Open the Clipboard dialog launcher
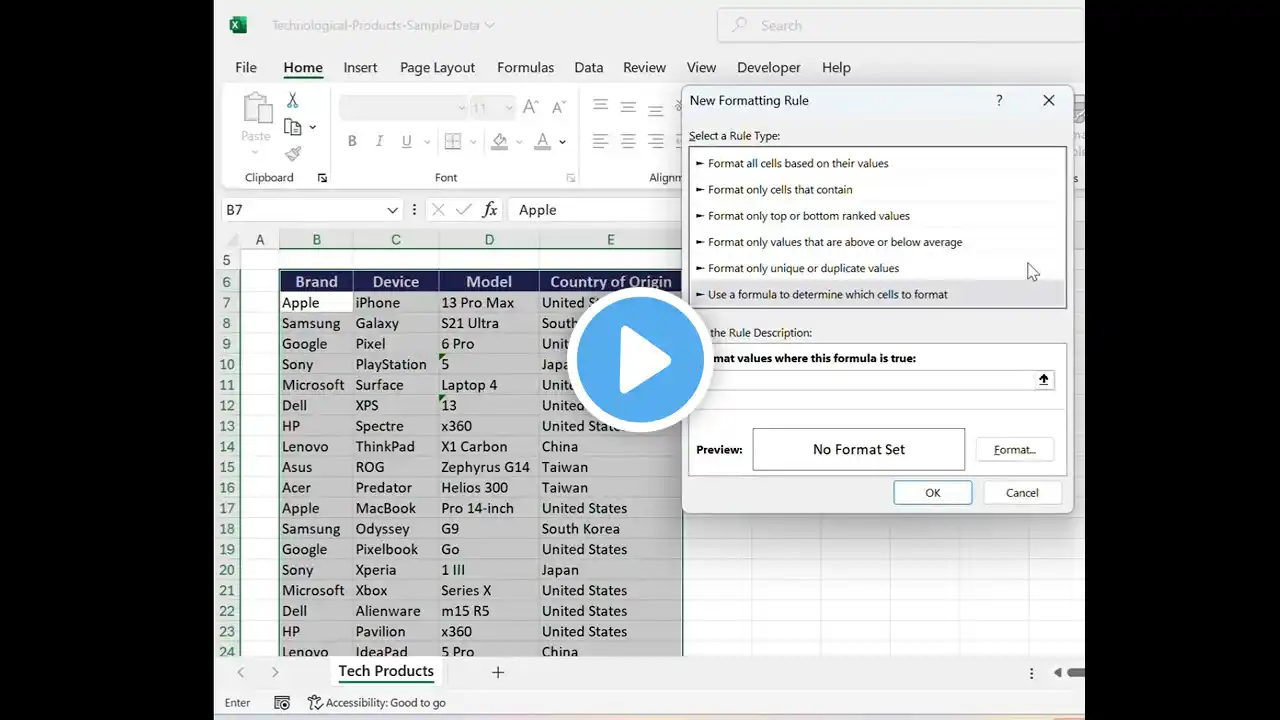 (322, 178)
